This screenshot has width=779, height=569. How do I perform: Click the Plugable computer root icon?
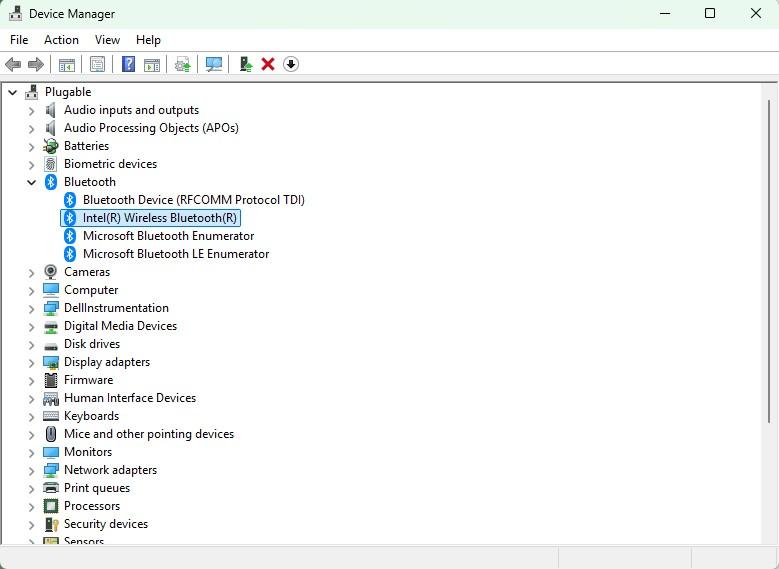click(31, 92)
